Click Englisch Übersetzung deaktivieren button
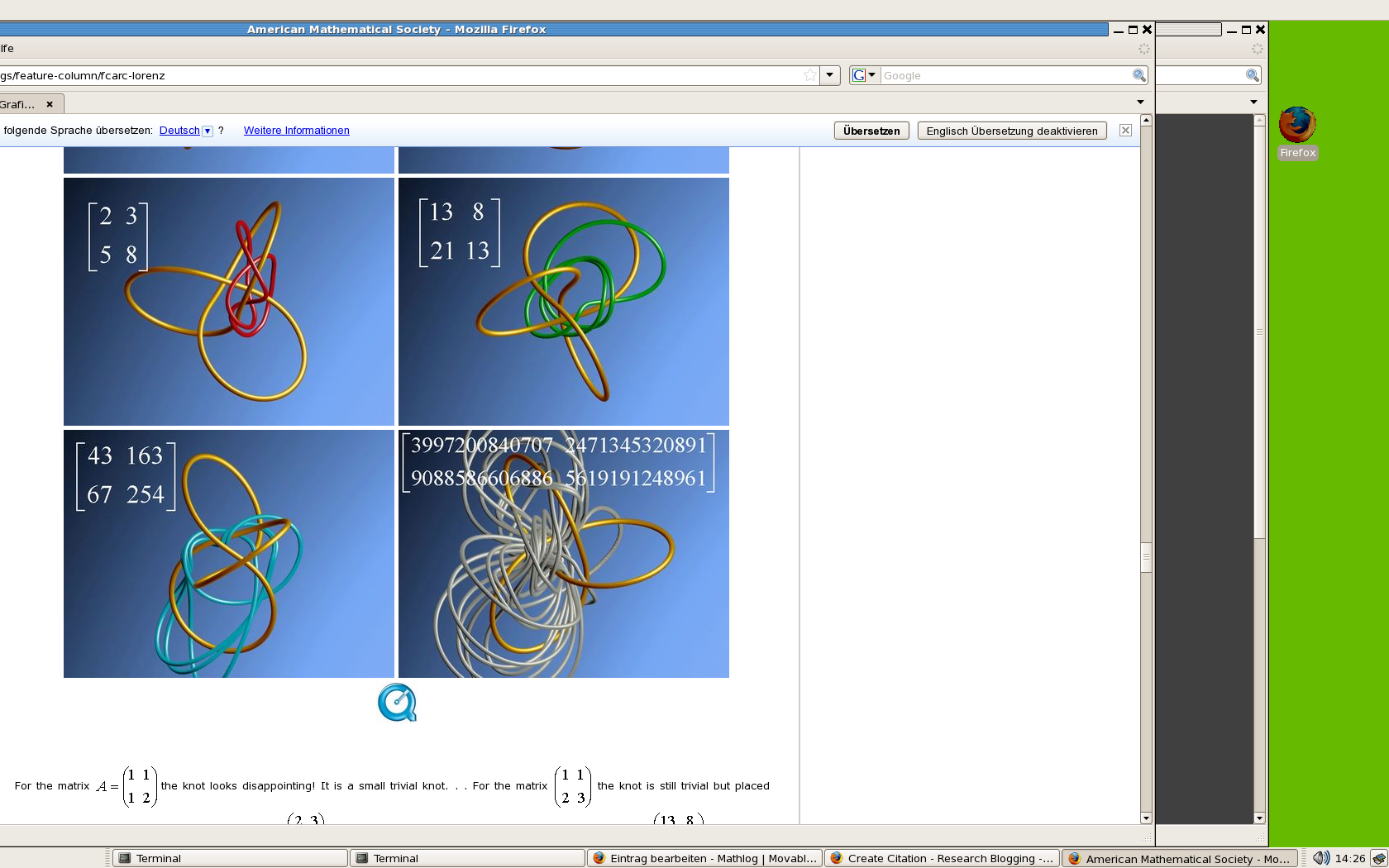 point(1011,131)
